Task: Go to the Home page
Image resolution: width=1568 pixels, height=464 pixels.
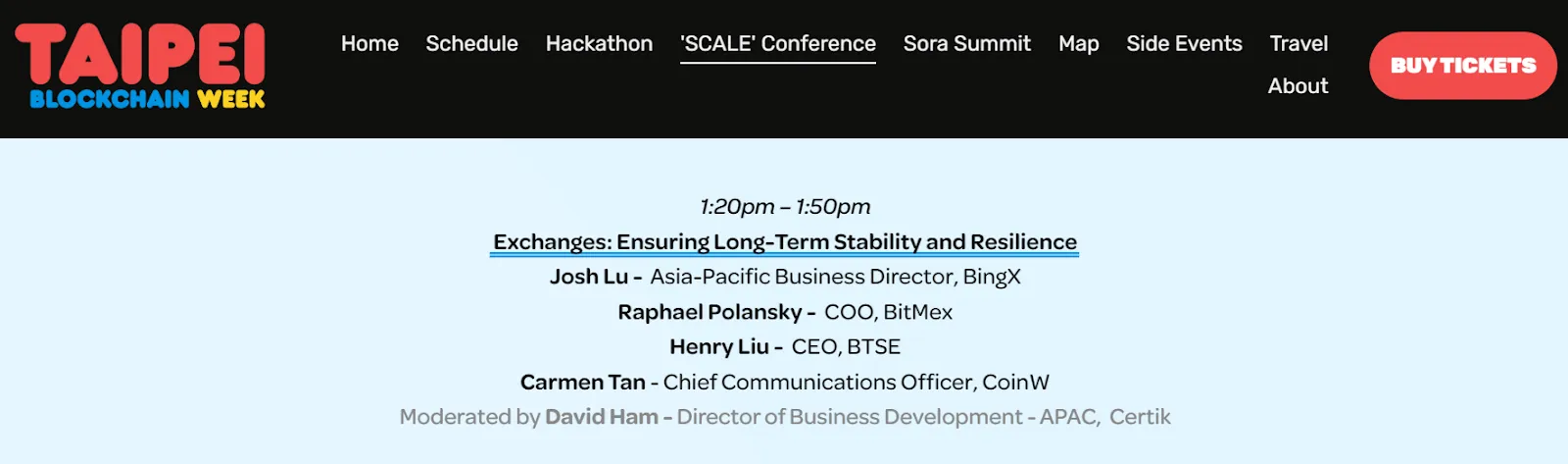Action: (369, 44)
